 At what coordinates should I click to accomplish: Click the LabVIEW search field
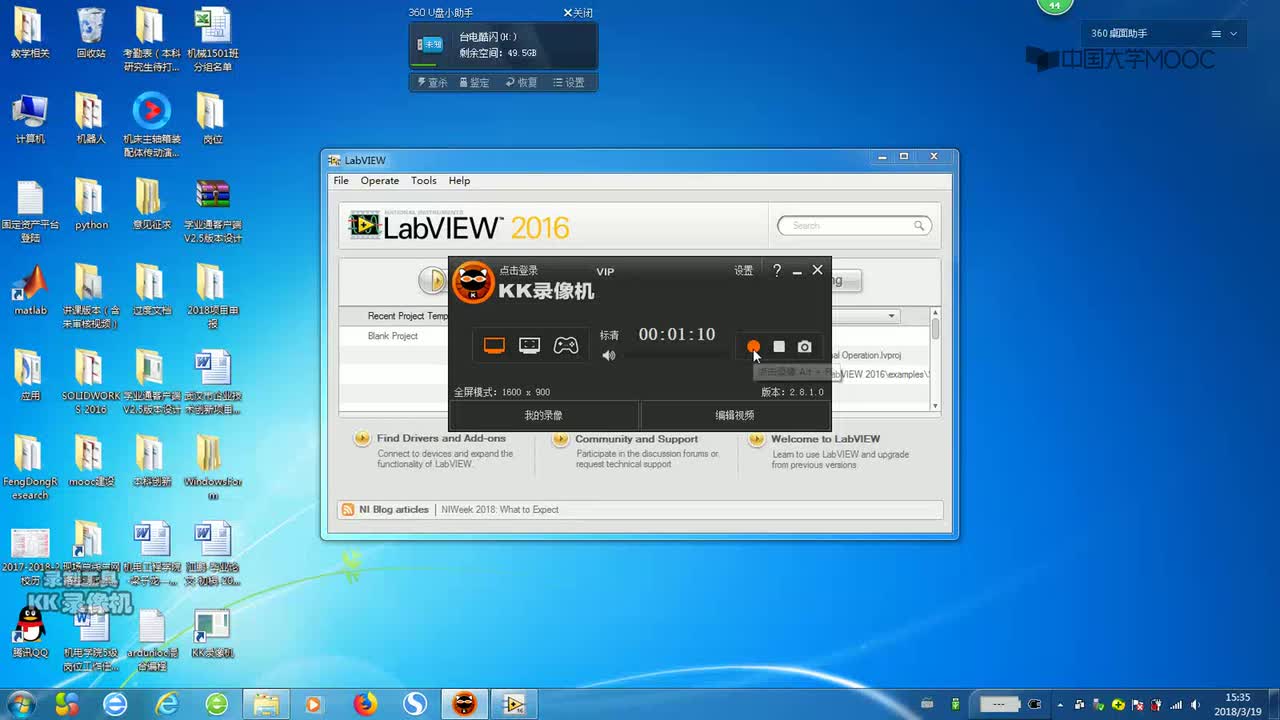point(854,226)
